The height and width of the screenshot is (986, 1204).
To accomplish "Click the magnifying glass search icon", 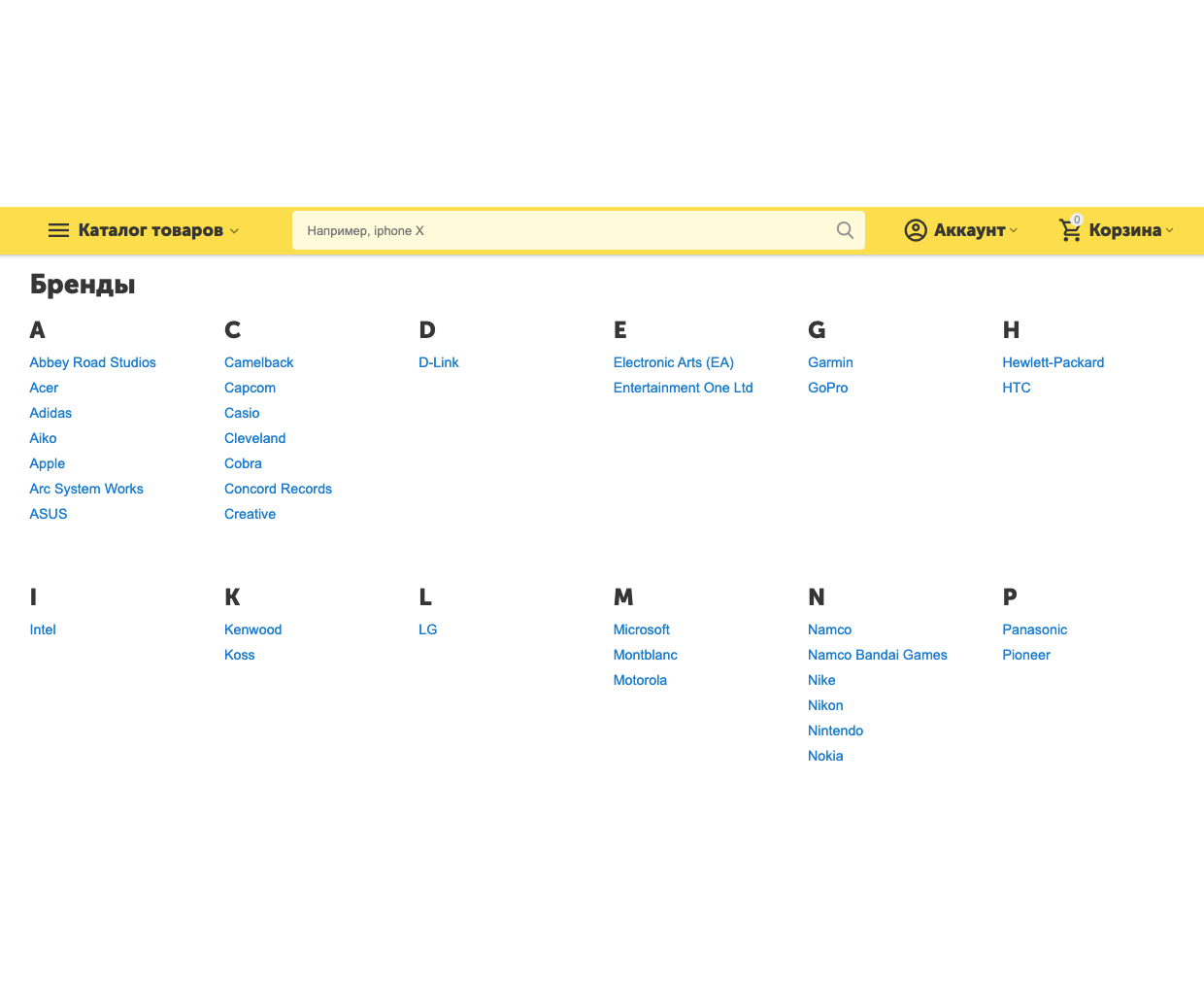I will click(845, 230).
